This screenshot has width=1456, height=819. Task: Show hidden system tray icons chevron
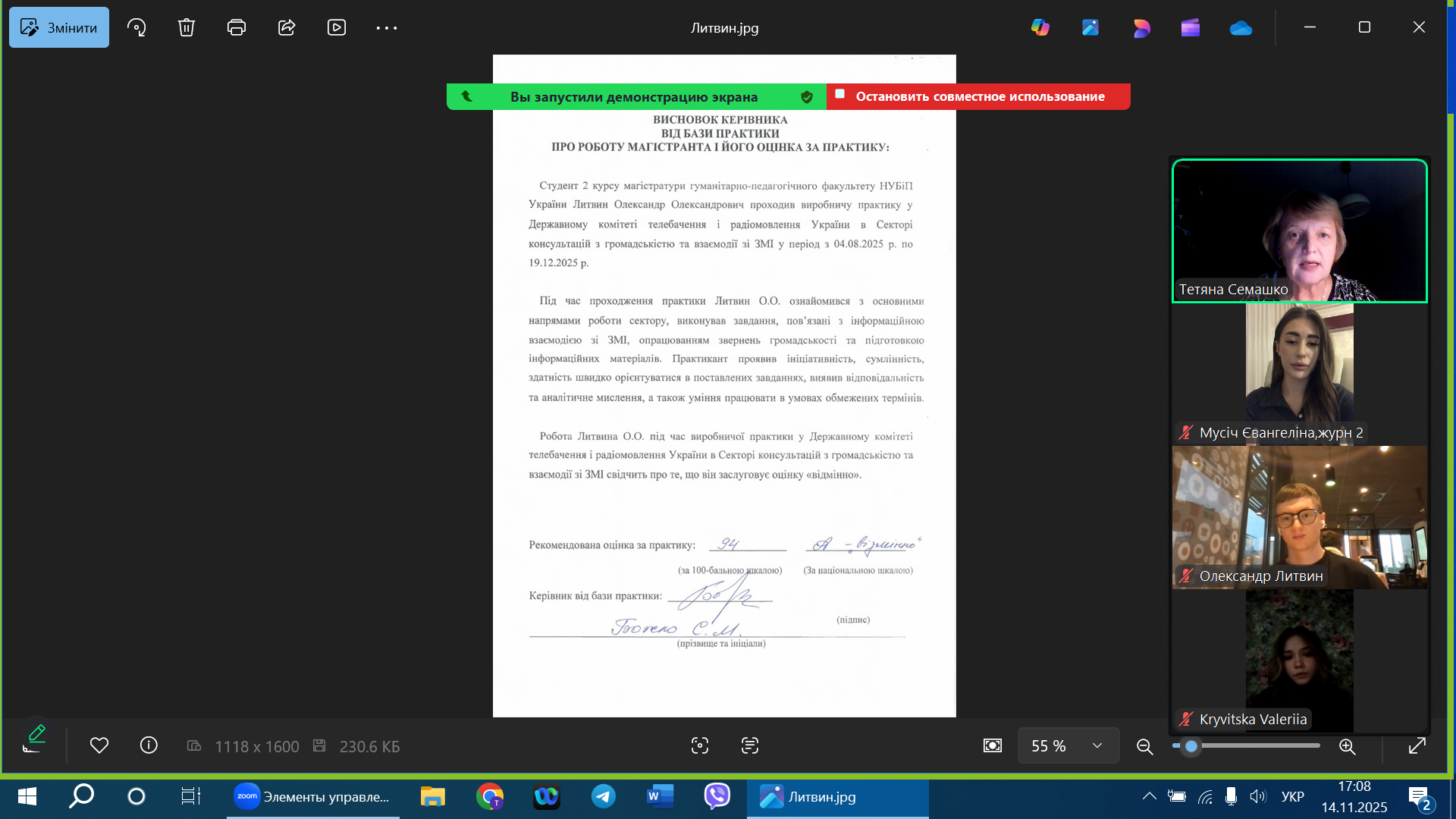pos(1150,796)
